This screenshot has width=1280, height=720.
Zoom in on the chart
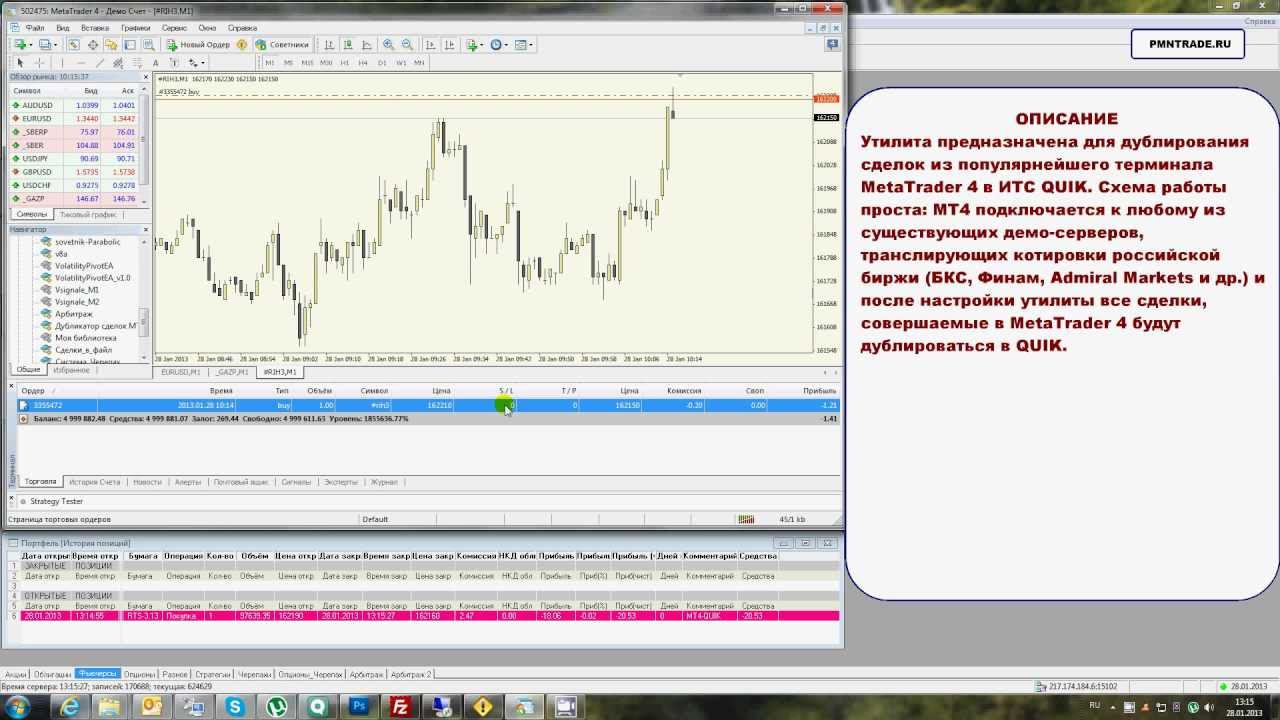[x=388, y=44]
